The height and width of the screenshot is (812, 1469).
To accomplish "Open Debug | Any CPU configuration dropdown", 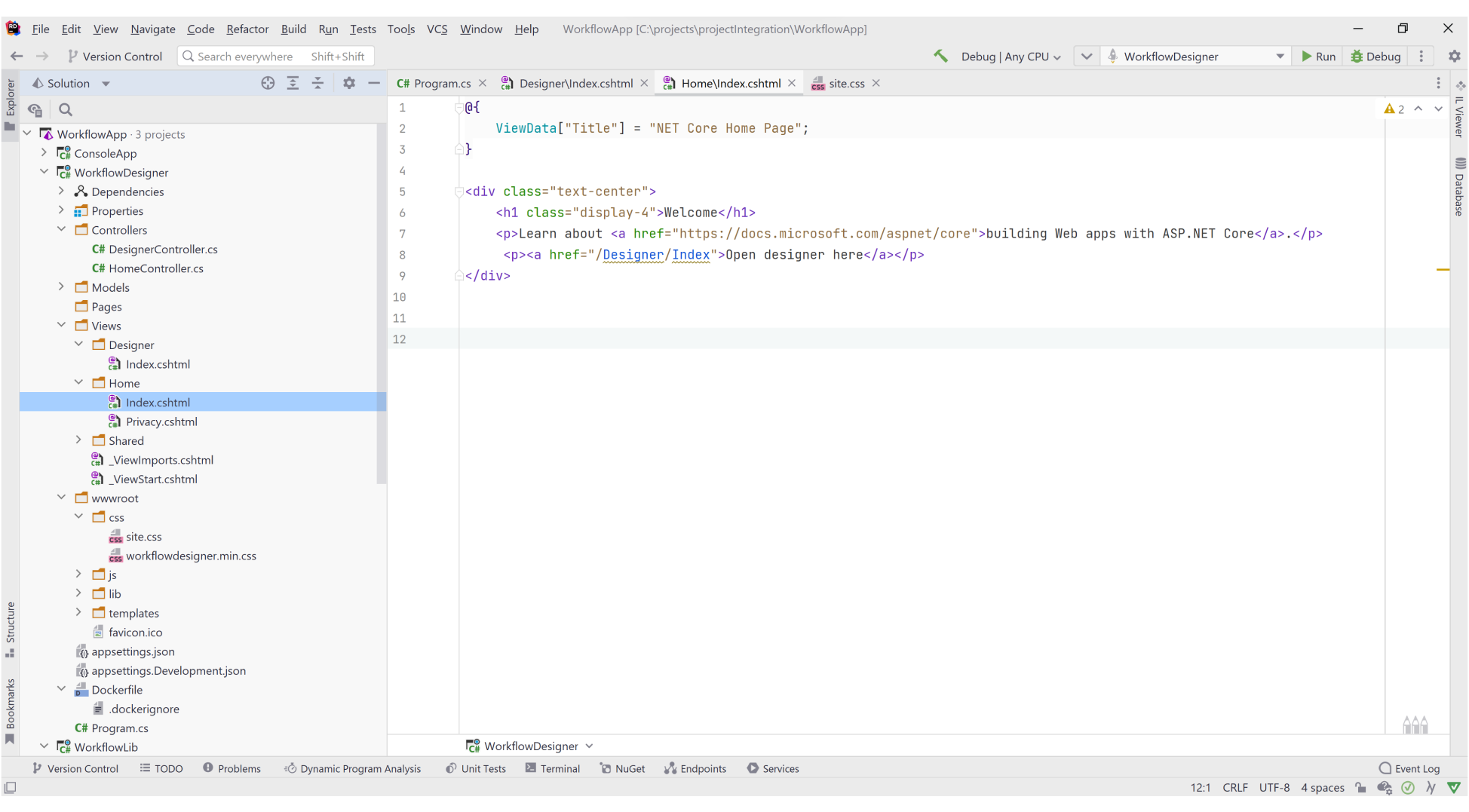I will coord(1011,57).
